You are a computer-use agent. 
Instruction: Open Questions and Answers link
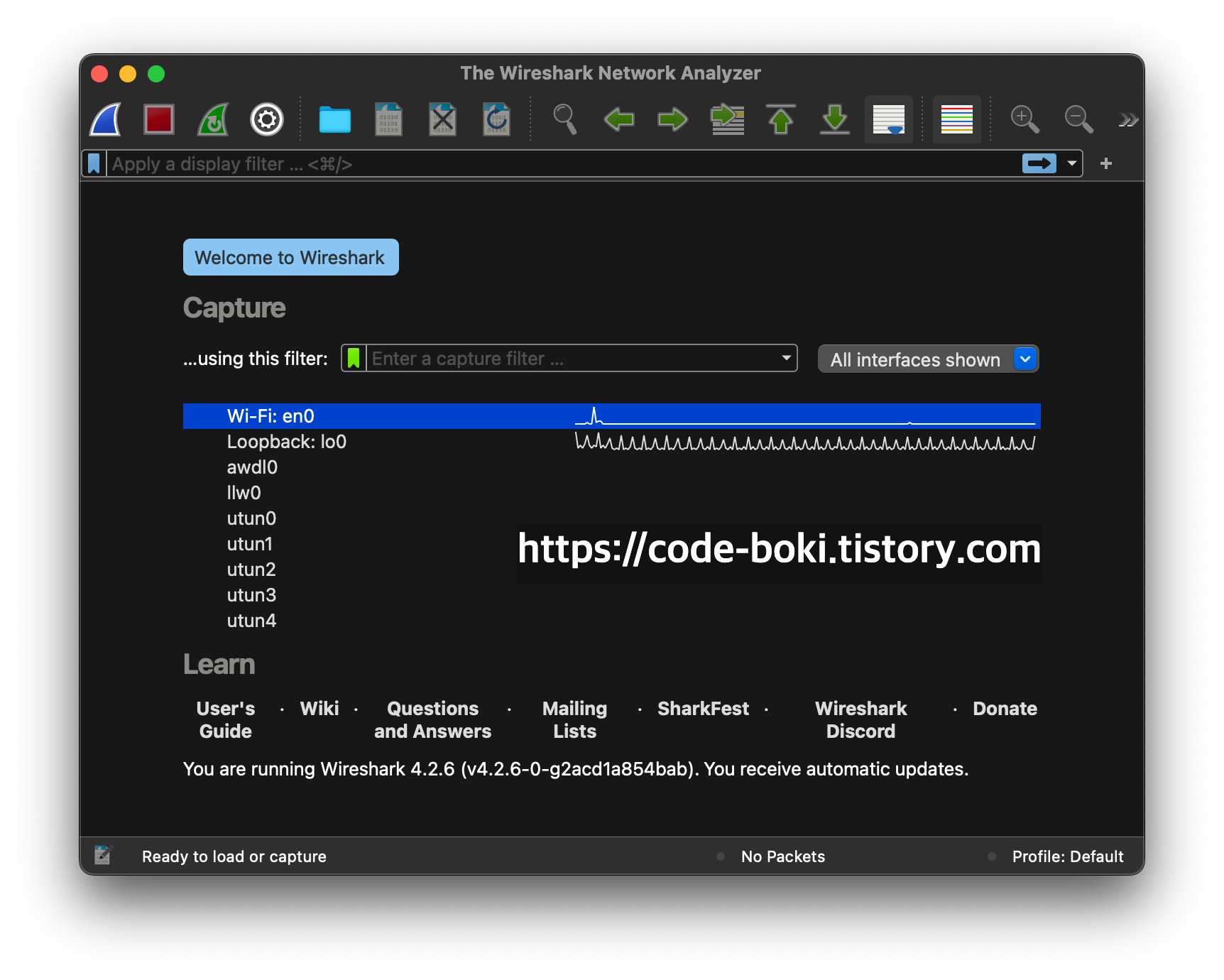tap(433, 720)
